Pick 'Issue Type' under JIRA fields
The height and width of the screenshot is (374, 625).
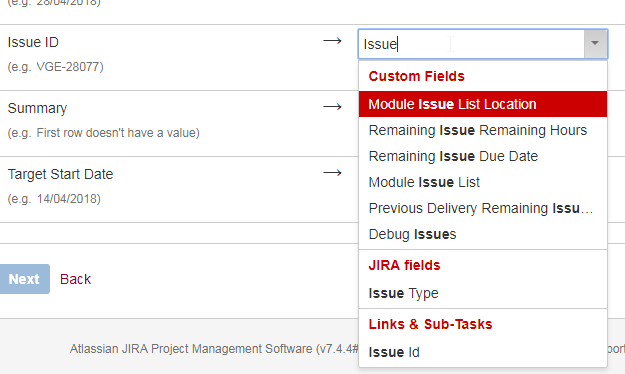coord(483,293)
